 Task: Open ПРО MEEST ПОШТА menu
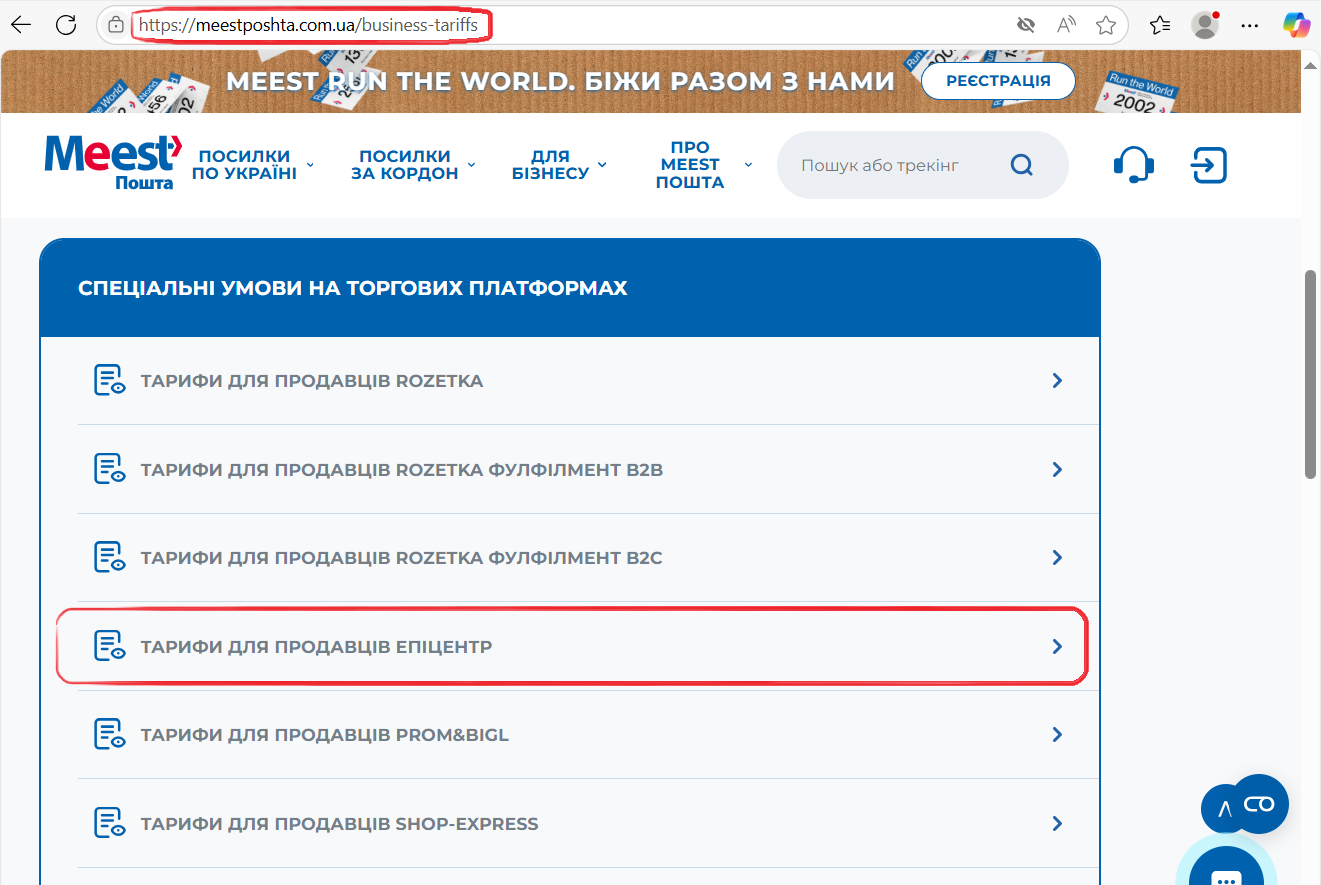(690, 164)
